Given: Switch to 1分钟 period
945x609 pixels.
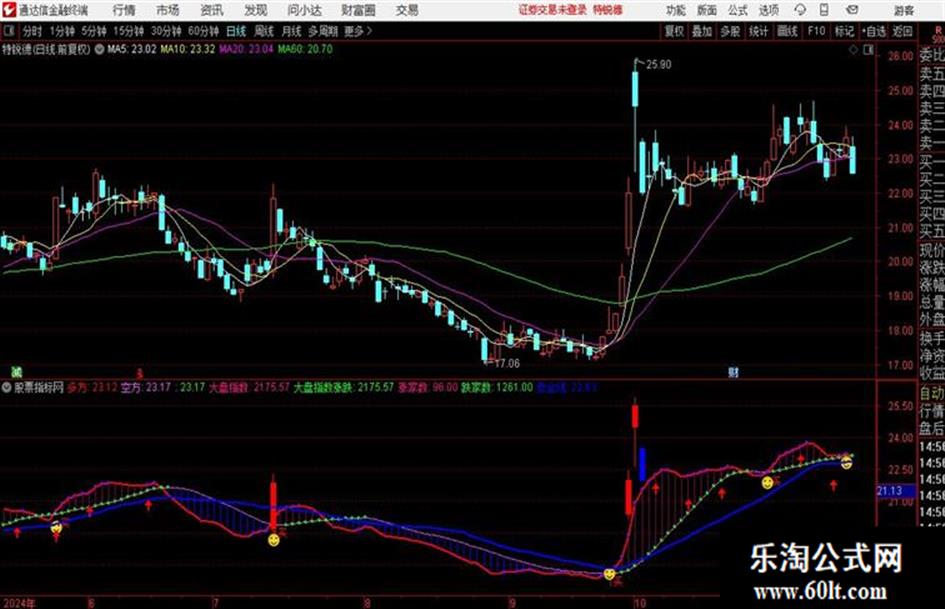Looking at the screenshot, I should [61, 31].
